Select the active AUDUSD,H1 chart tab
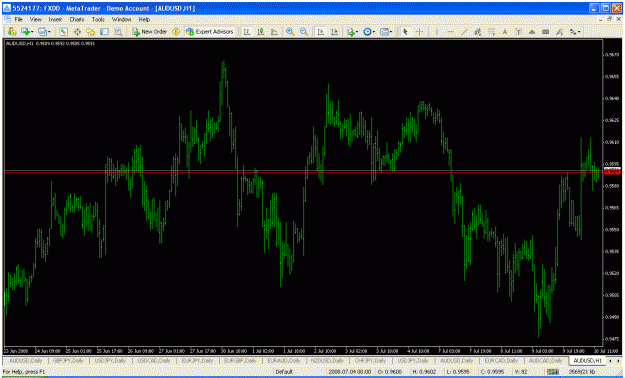The height and width of the screenshot is (378, 625). coord(587,360)
